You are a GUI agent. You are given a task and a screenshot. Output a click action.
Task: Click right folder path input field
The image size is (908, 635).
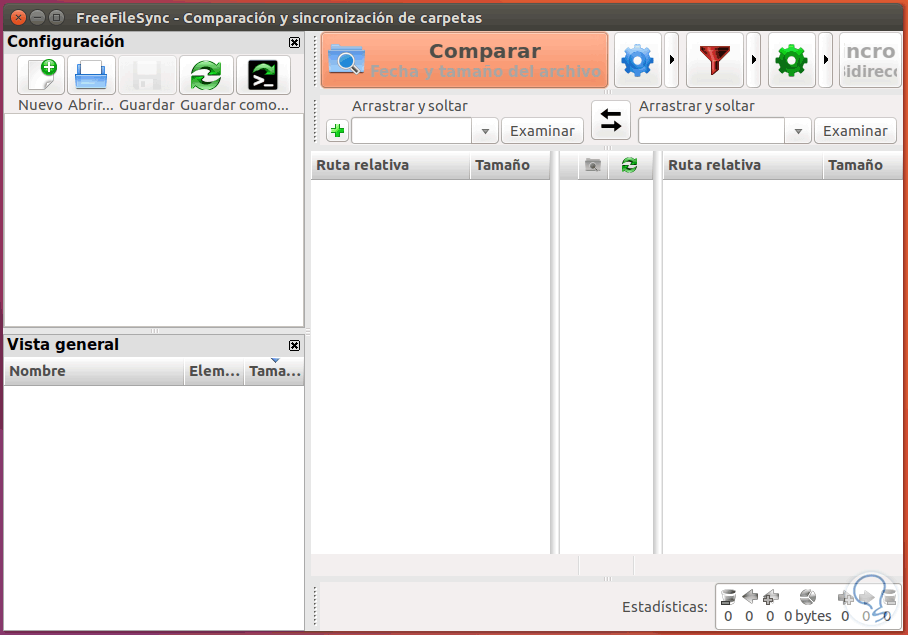pyautogui.click(x=711, y=131)
